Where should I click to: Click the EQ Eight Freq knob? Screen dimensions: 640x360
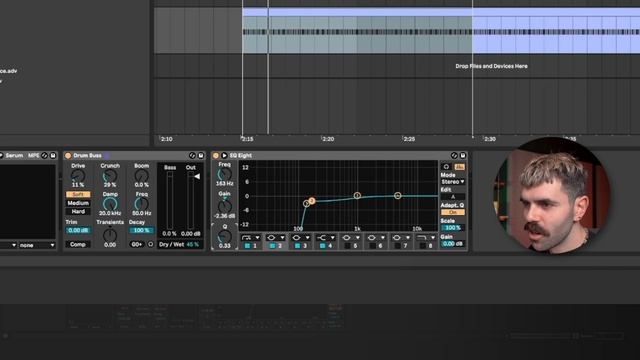[224, 174]
